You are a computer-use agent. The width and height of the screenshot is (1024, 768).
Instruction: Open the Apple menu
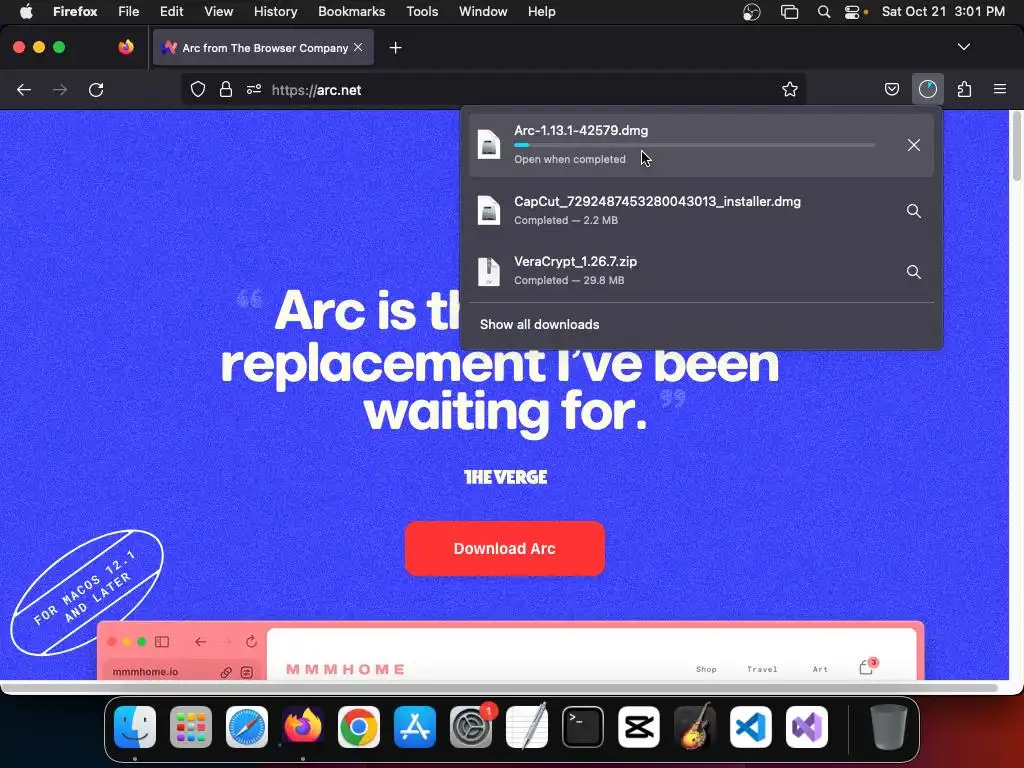point(26,12)
